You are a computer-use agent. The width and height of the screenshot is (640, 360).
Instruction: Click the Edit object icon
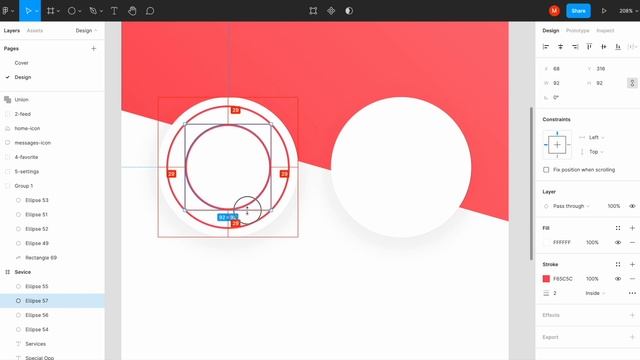313,11
